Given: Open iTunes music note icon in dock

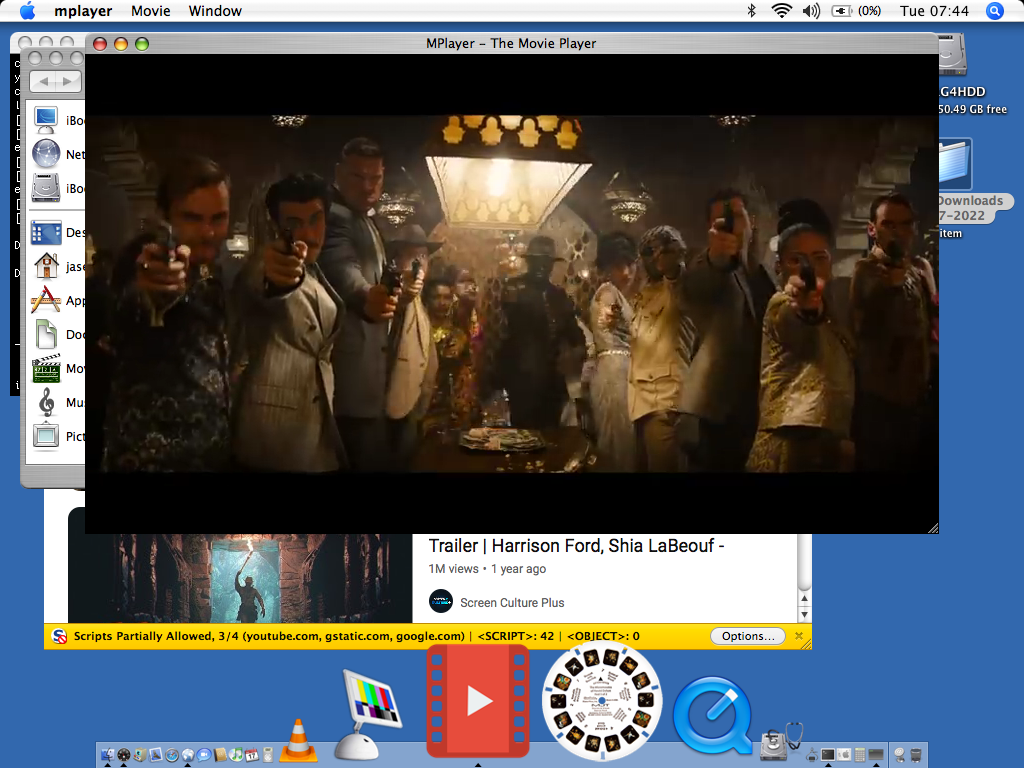Looking at the screenshot, I should pos(236,755).
